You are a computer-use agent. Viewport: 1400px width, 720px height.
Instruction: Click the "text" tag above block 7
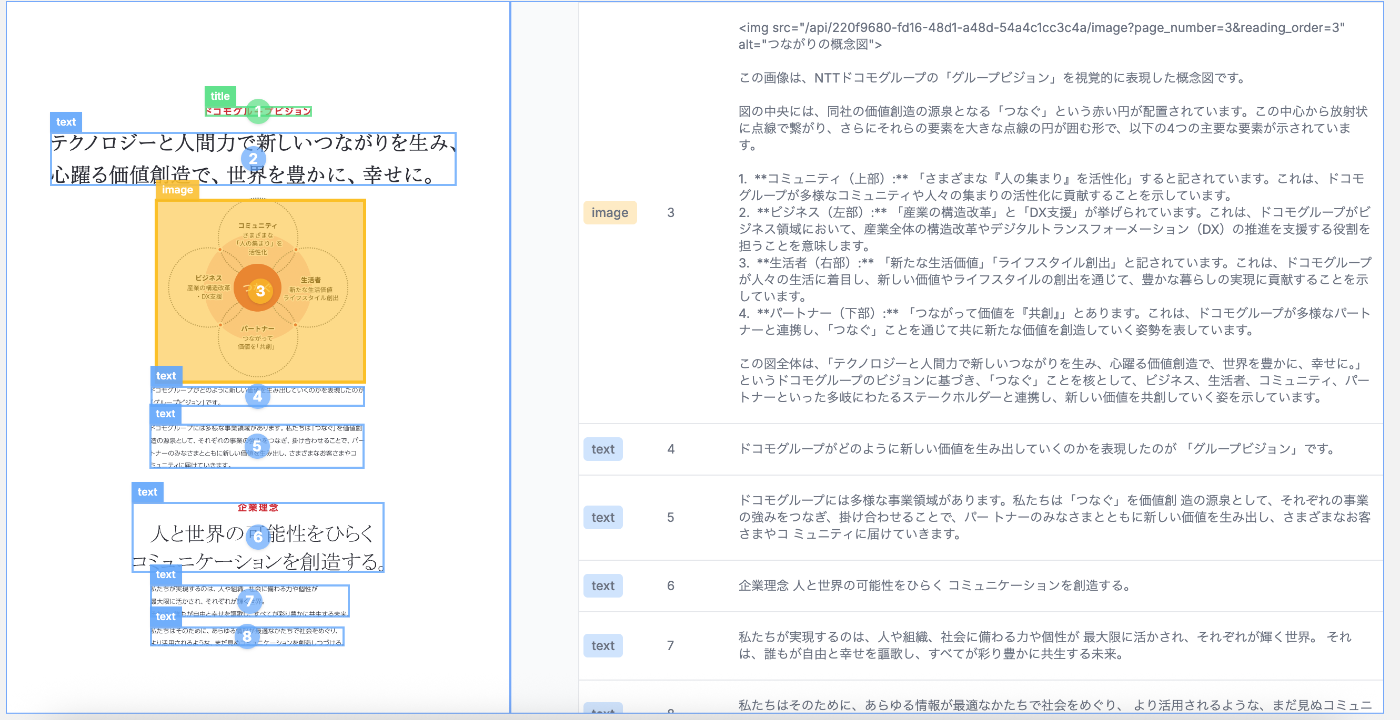166,575
